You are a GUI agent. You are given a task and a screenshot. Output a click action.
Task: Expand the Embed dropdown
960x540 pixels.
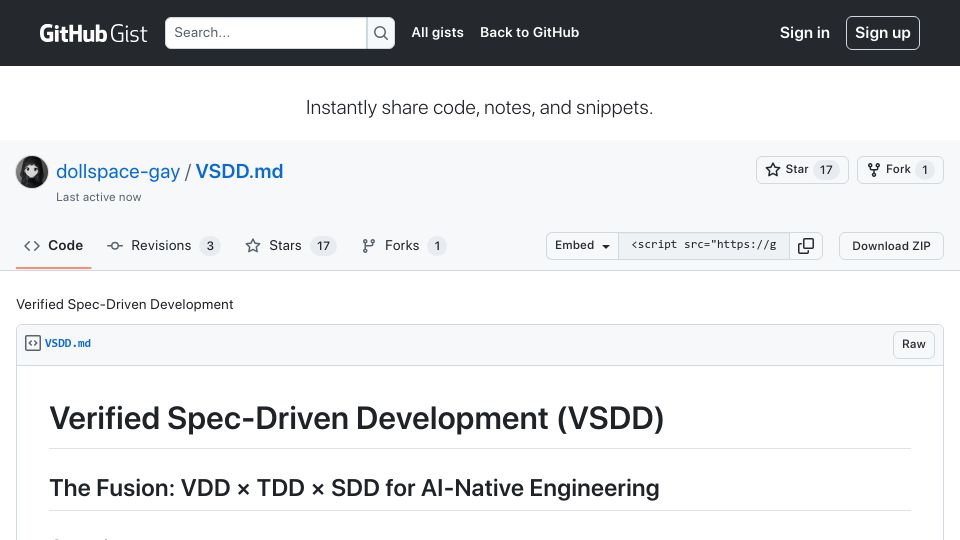tap(582, 246)
